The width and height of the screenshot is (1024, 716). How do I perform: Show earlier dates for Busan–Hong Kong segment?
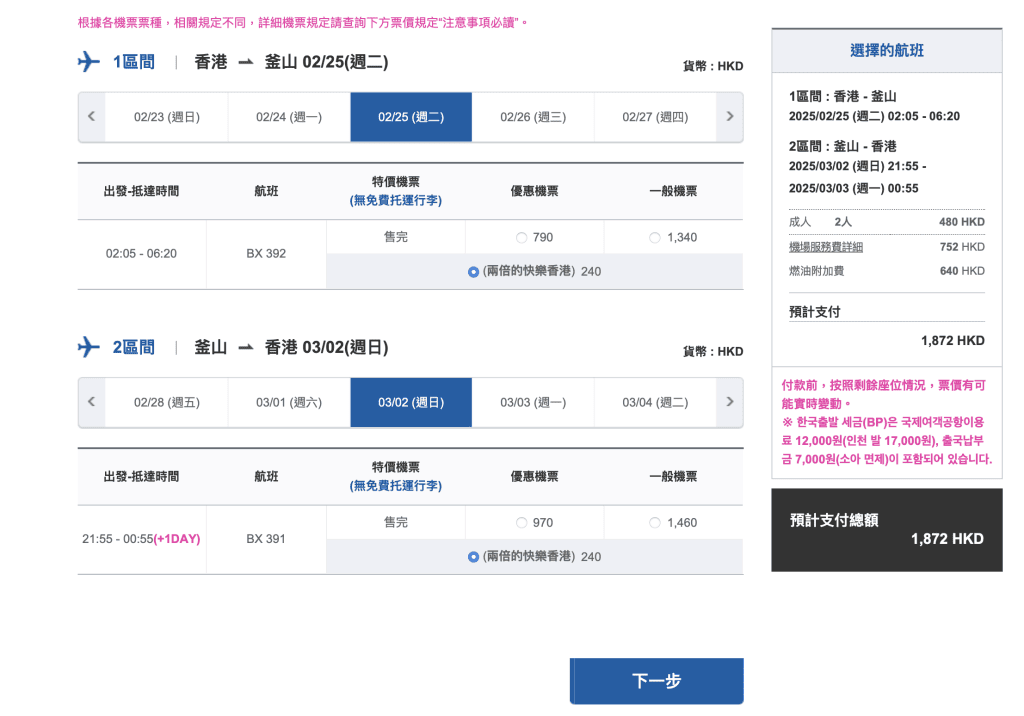91,402
